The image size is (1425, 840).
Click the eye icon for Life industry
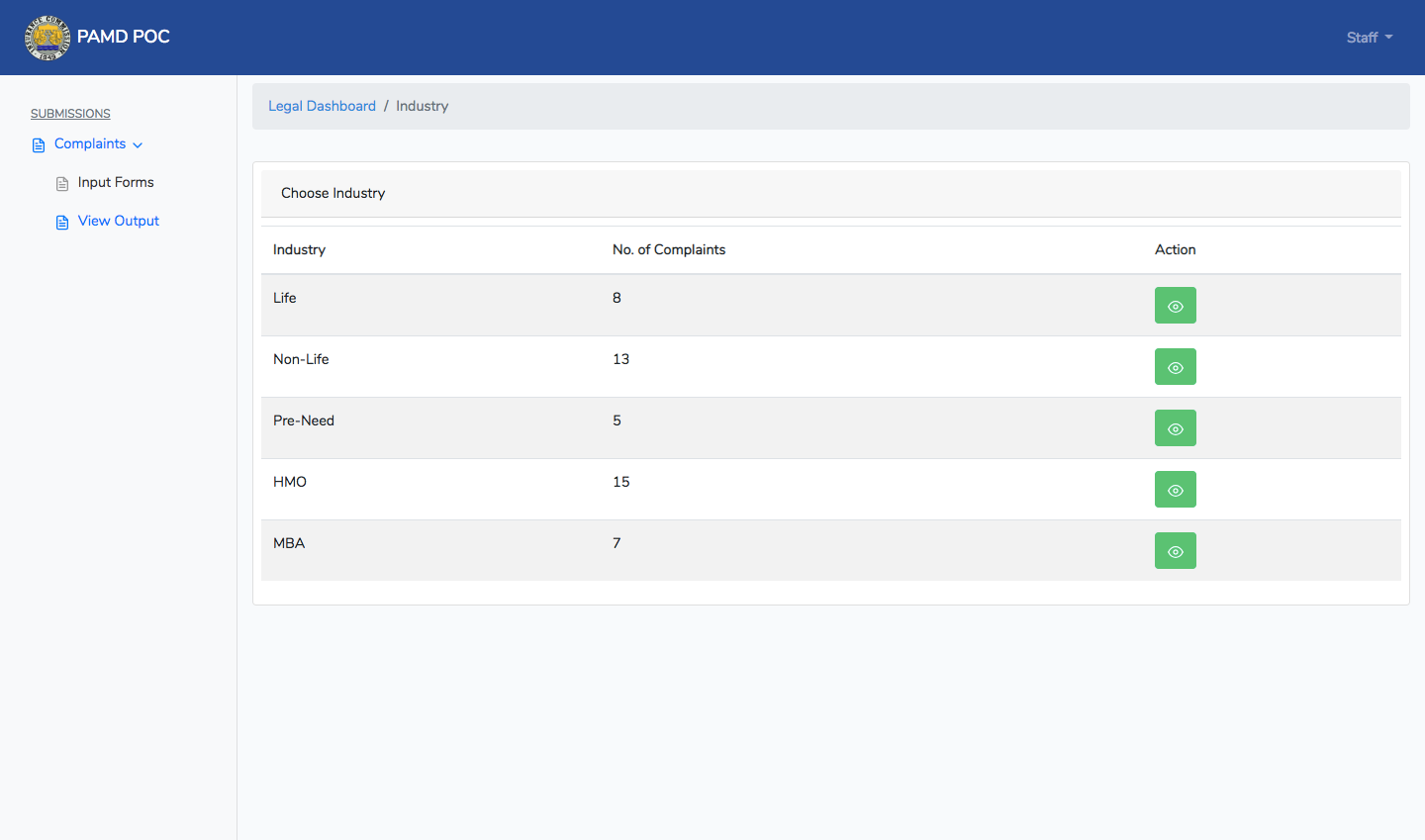pos(1175,306)
